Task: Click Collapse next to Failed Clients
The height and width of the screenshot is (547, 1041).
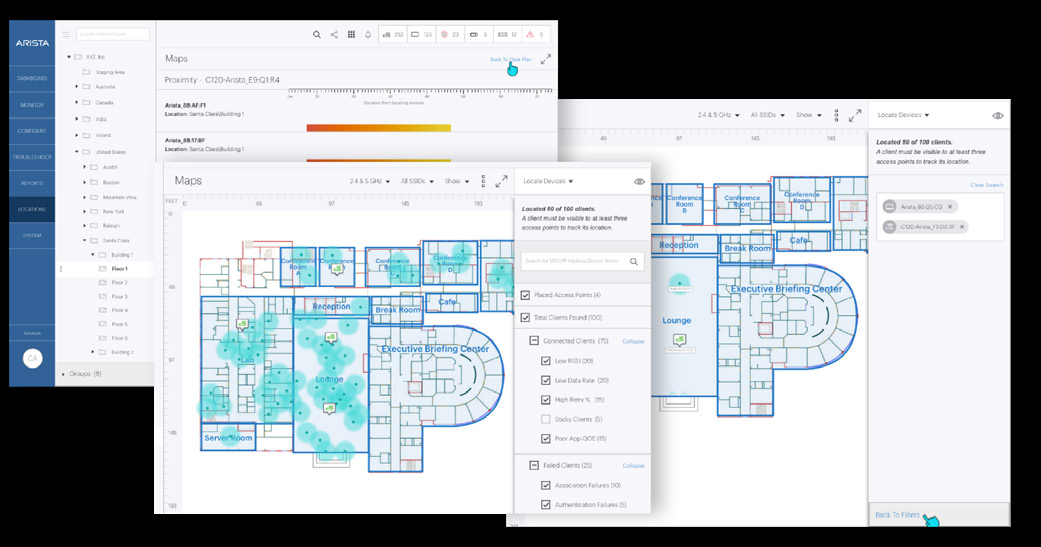Action: [x=633, y=466]
